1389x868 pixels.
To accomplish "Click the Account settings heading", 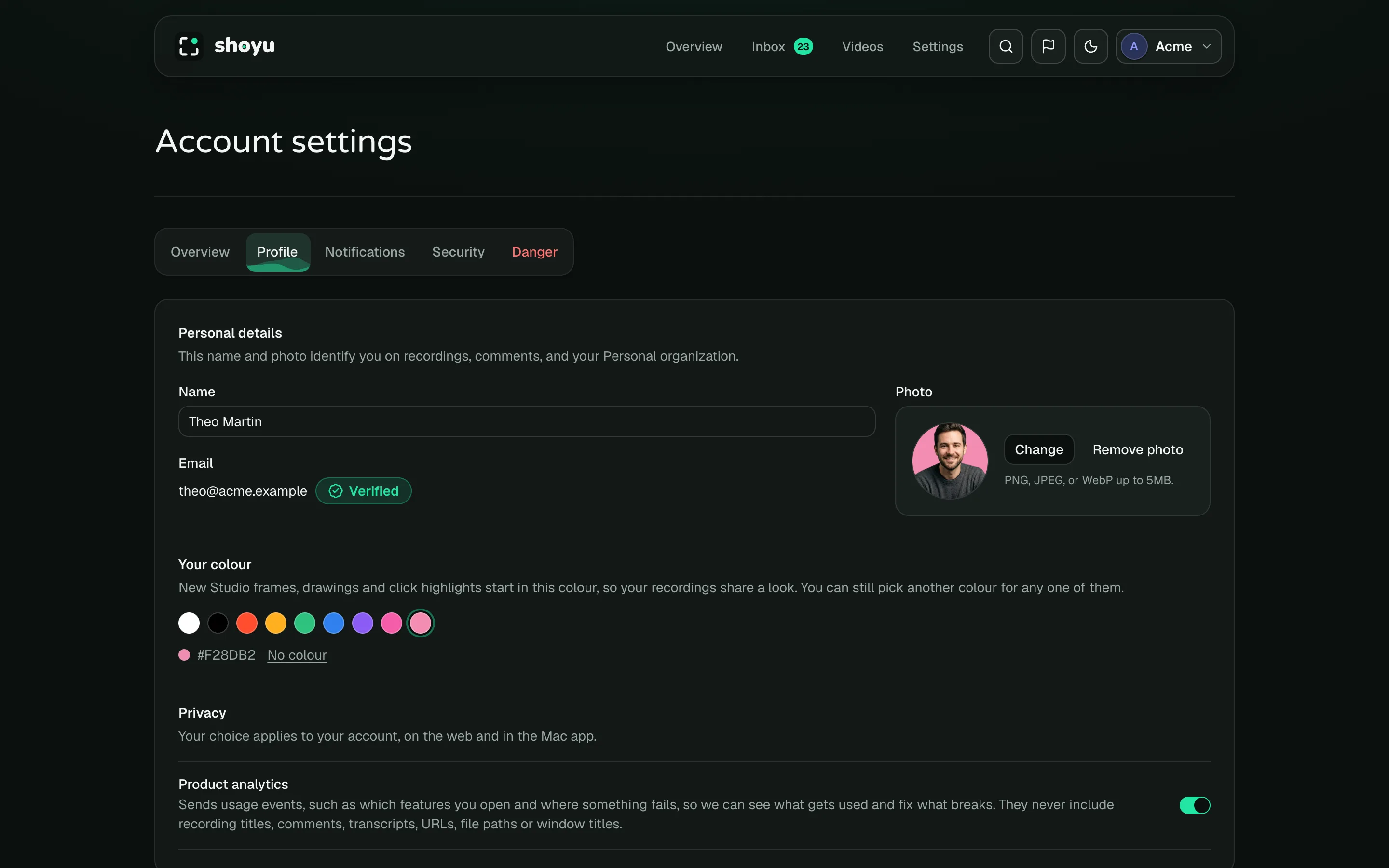I will 284,141.
